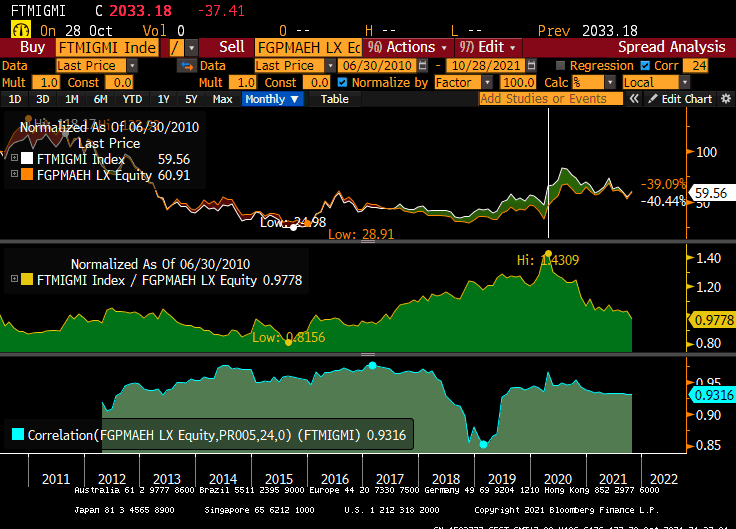Click the swap securities arrows icon

[186, 66]
